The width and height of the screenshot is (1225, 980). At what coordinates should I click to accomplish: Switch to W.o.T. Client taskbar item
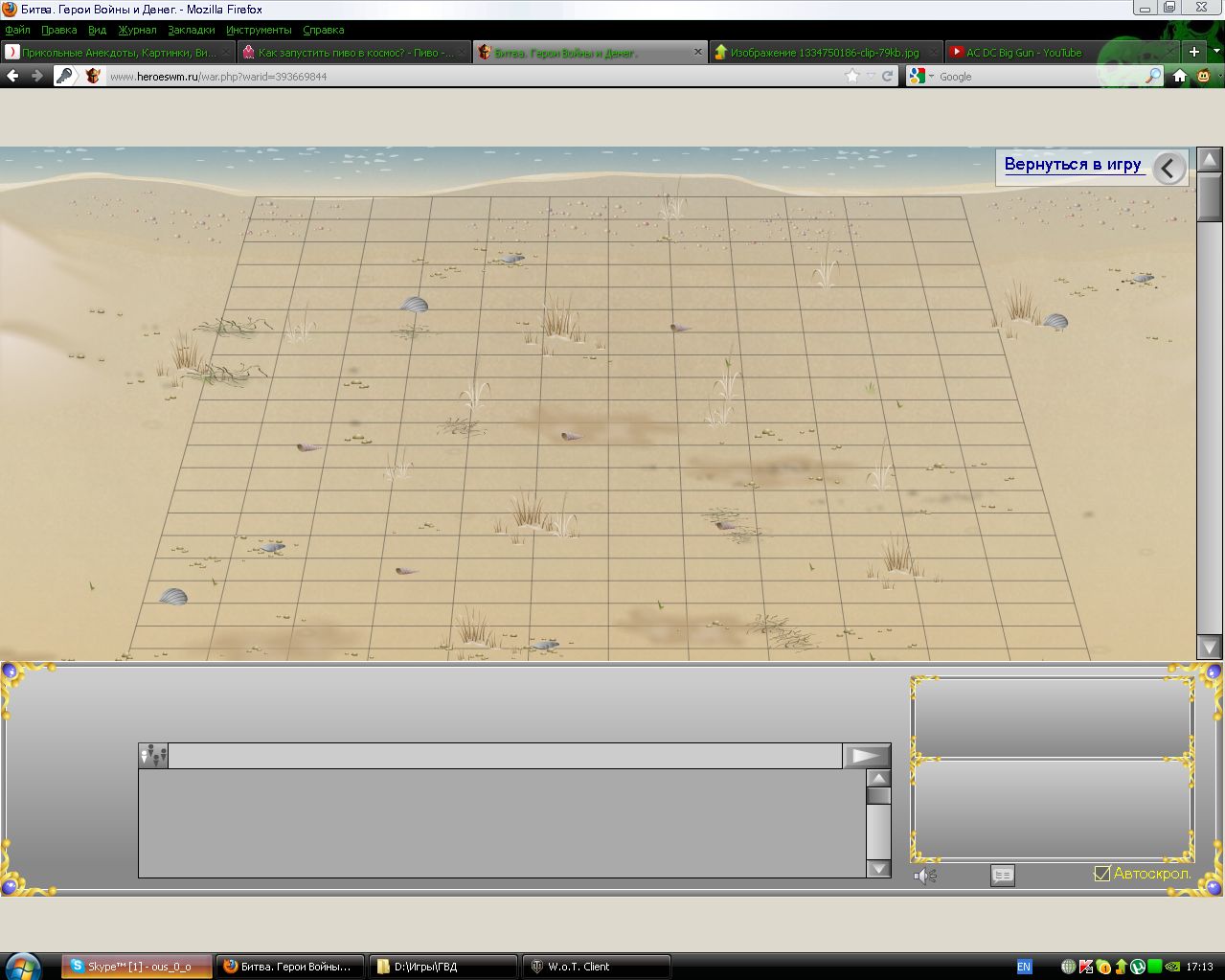click(596, 967)
